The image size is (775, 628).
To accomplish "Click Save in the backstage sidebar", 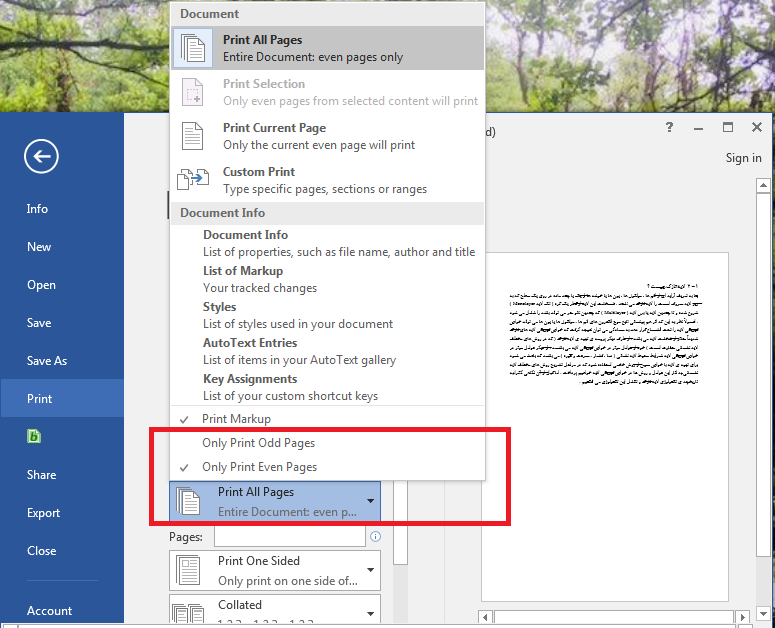I will pos(62,323).
